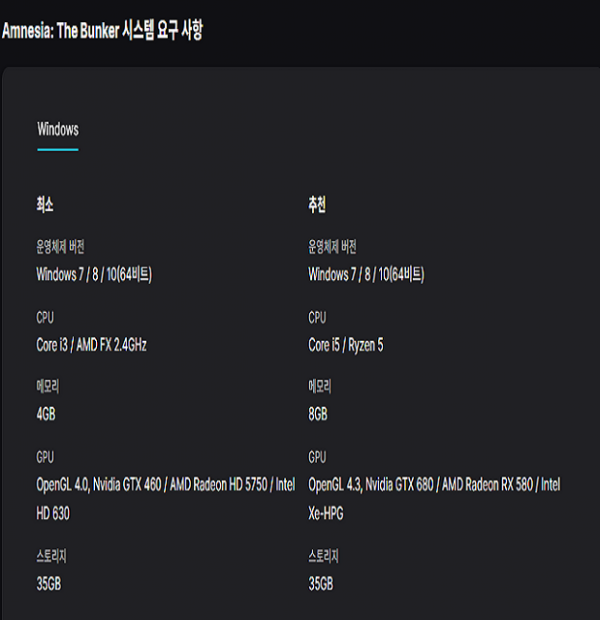Click the 8GB memory value
600x620 pixels.
click(x=318, y=413)
